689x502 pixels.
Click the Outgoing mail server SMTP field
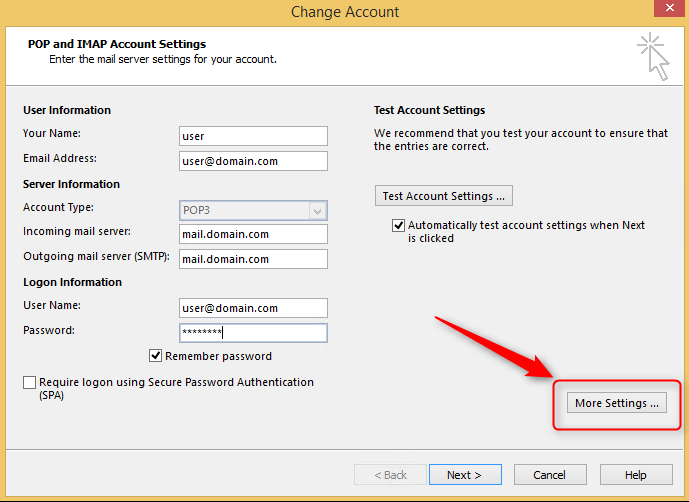tap(253, 259)
